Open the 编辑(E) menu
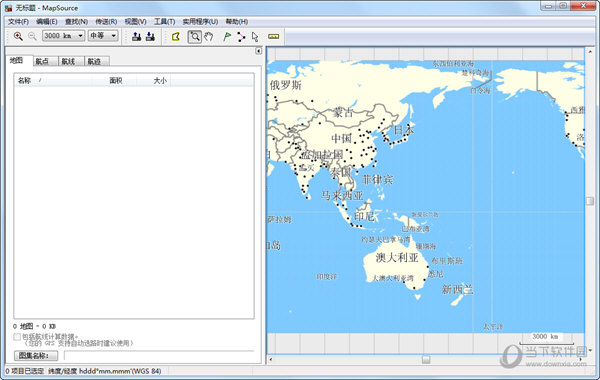This screenshot has height=380, width=600. pyautogui.click(x=47, y=22)
